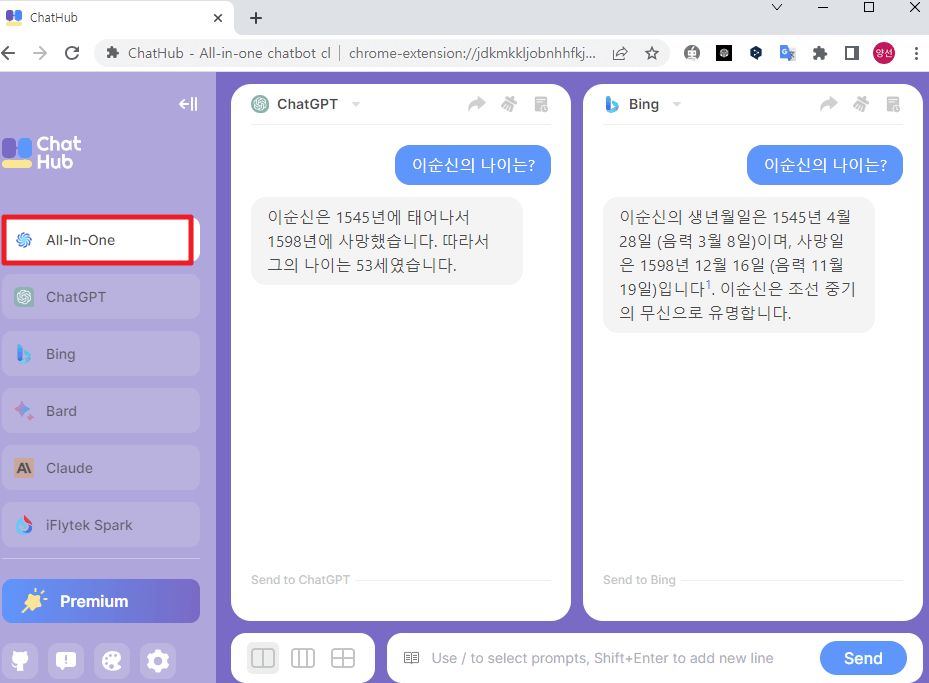929x683 pixels.
Task: Click the Send button
Action: pos(863,658)
